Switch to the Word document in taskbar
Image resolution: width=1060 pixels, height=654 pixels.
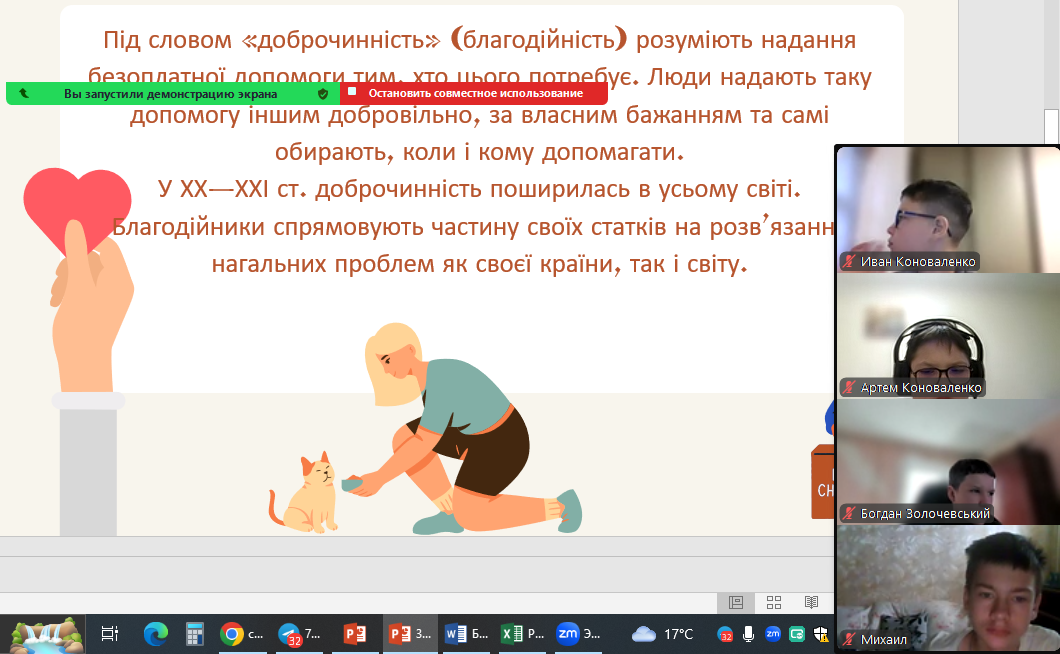(466, 633)
